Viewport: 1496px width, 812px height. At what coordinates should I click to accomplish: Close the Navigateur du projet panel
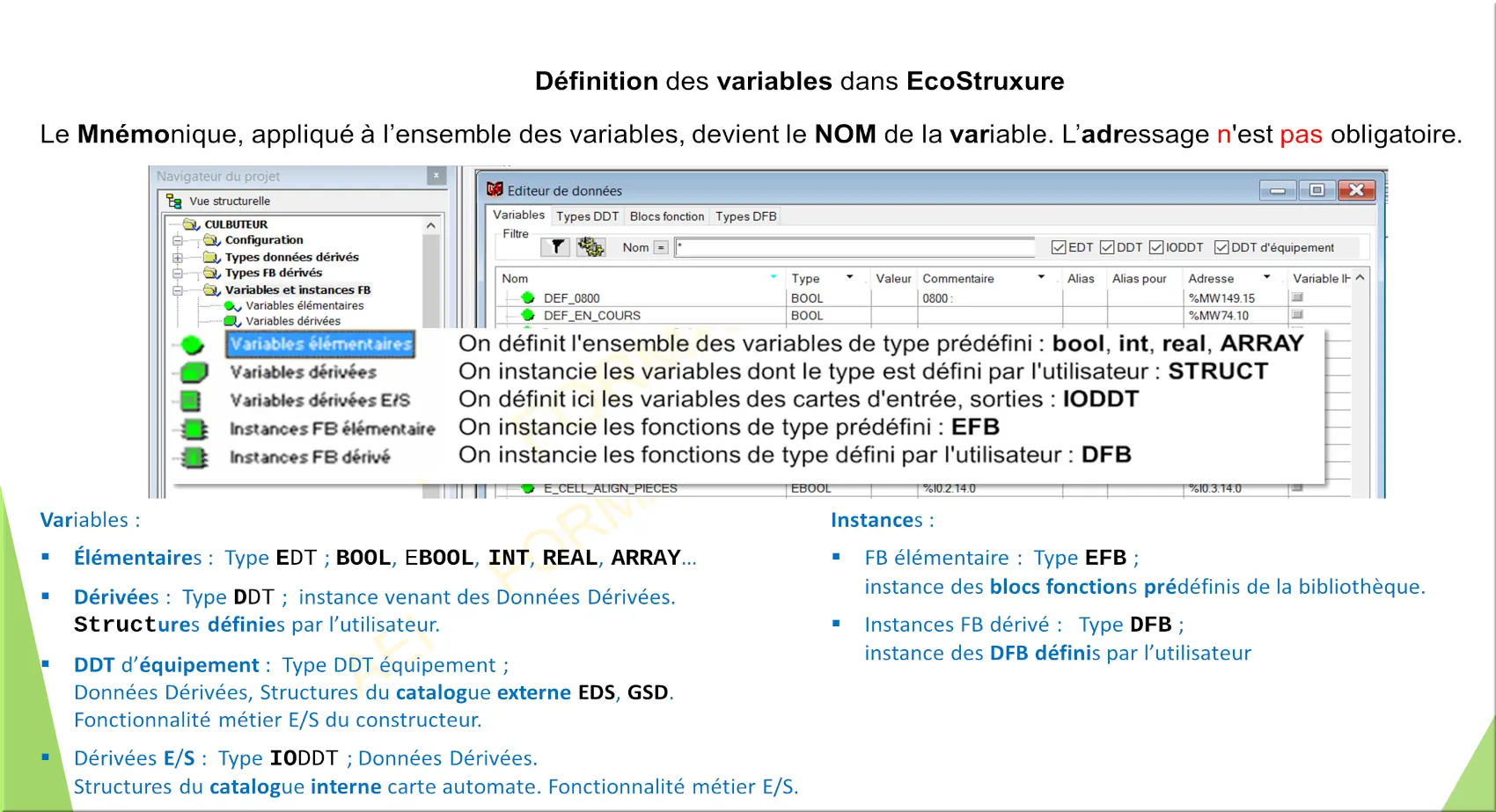pyautogui.click(x=436, y=176)
